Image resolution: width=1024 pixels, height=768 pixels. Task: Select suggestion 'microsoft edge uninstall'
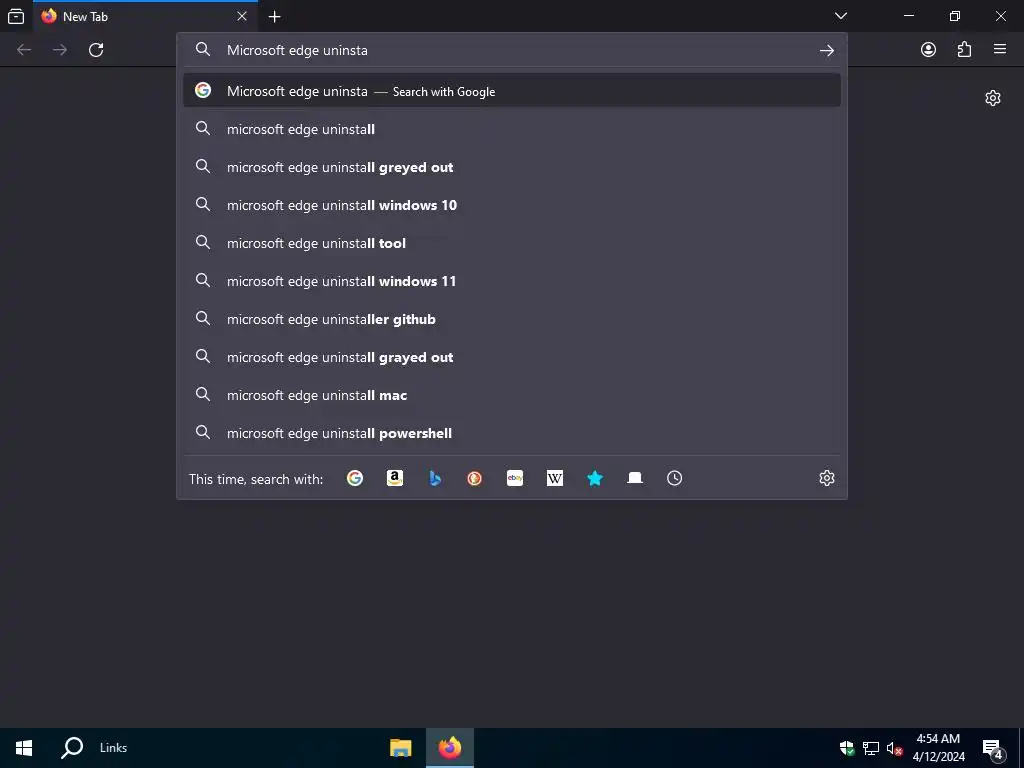click(x=512, y=129)
